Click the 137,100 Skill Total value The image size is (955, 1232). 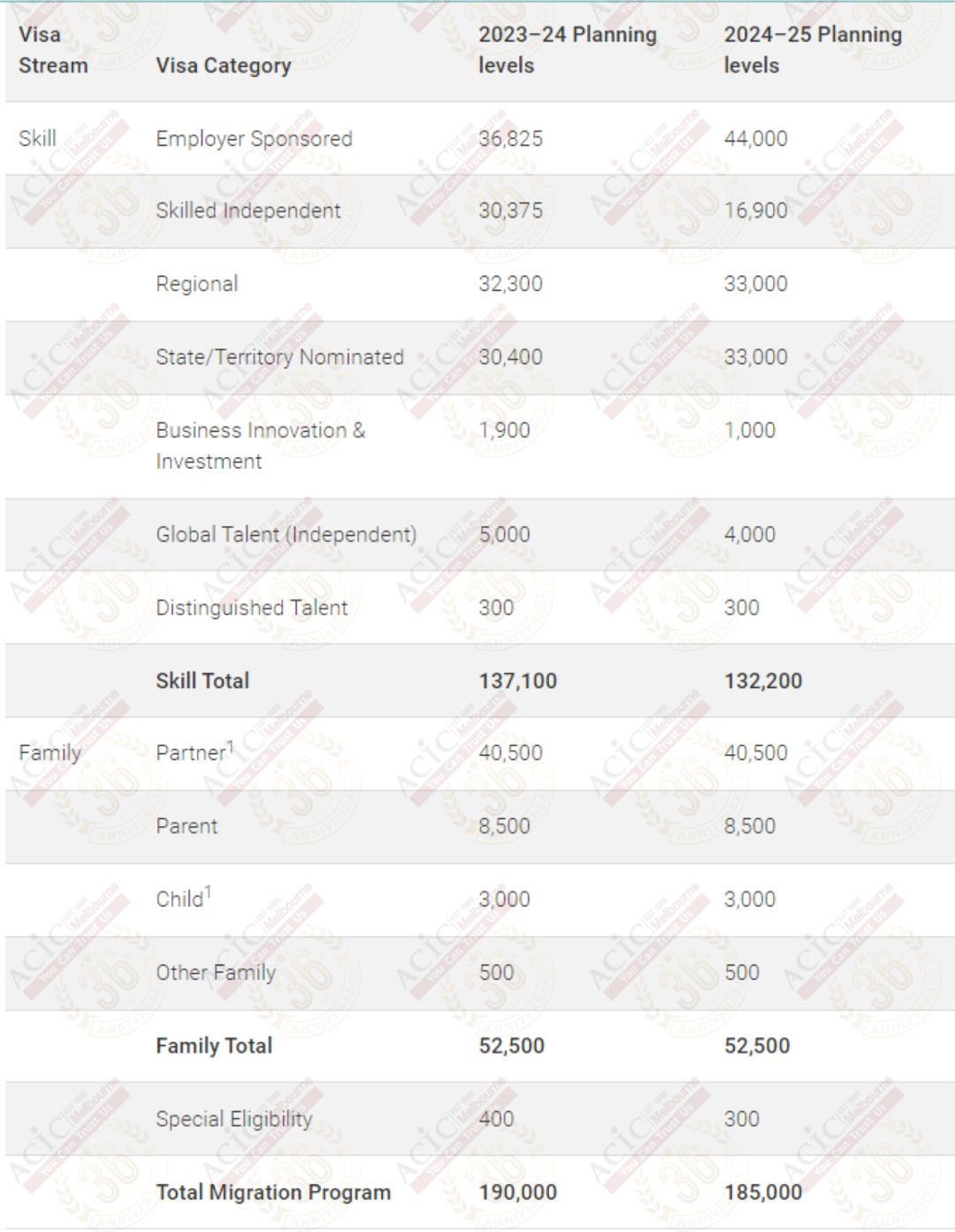coord(517,681)
